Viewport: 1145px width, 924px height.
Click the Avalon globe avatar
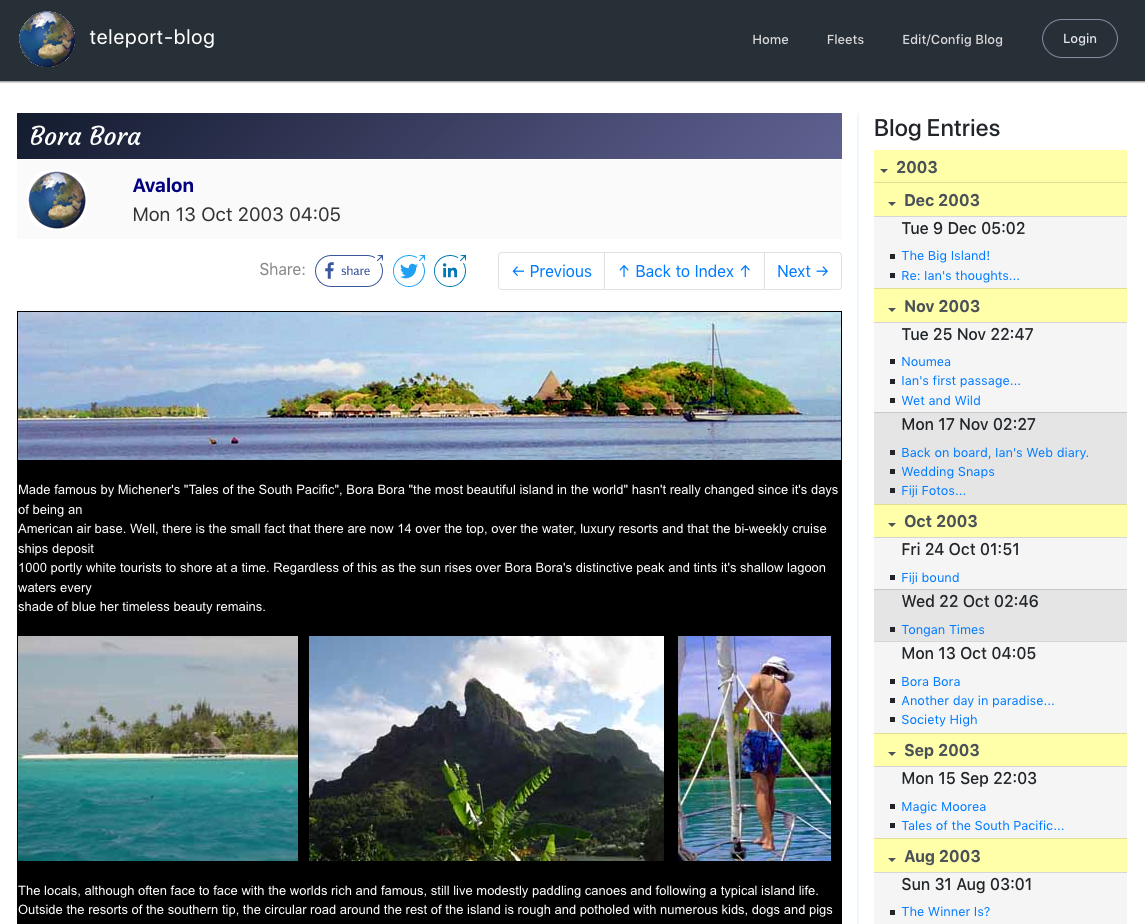(57, 200)
